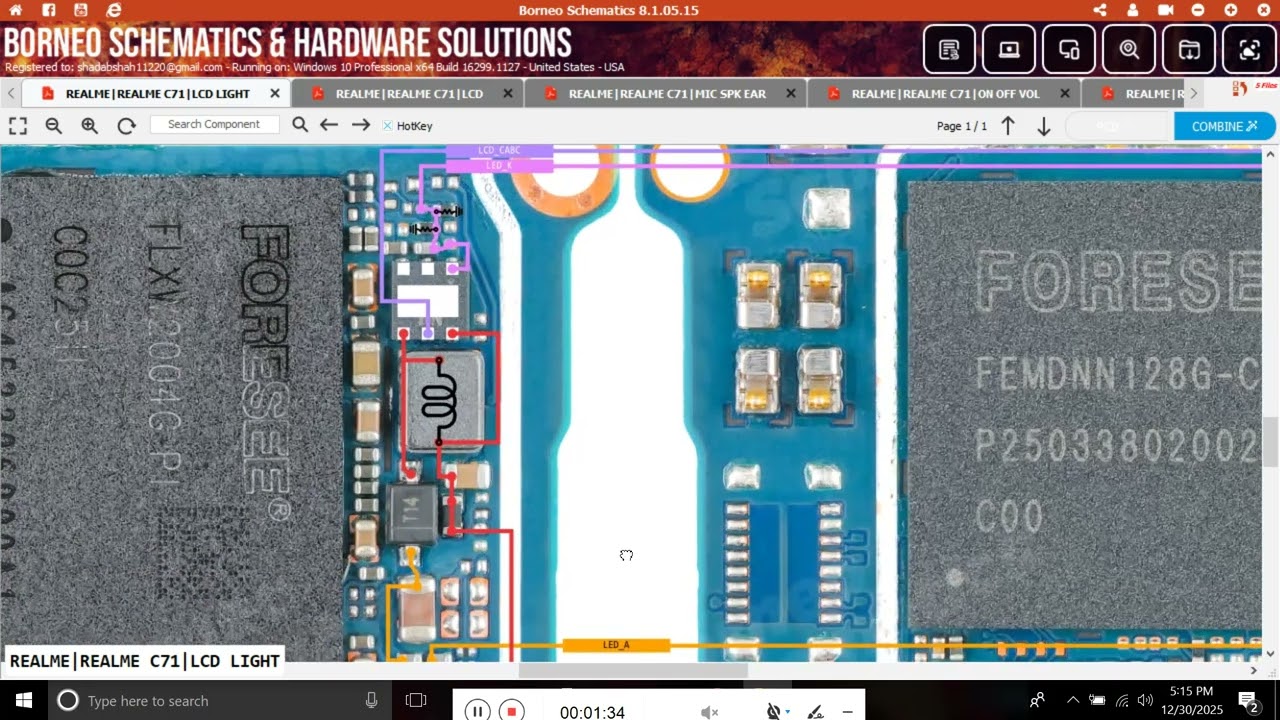Toggle the HotKey checkbox

click(388, 126)
